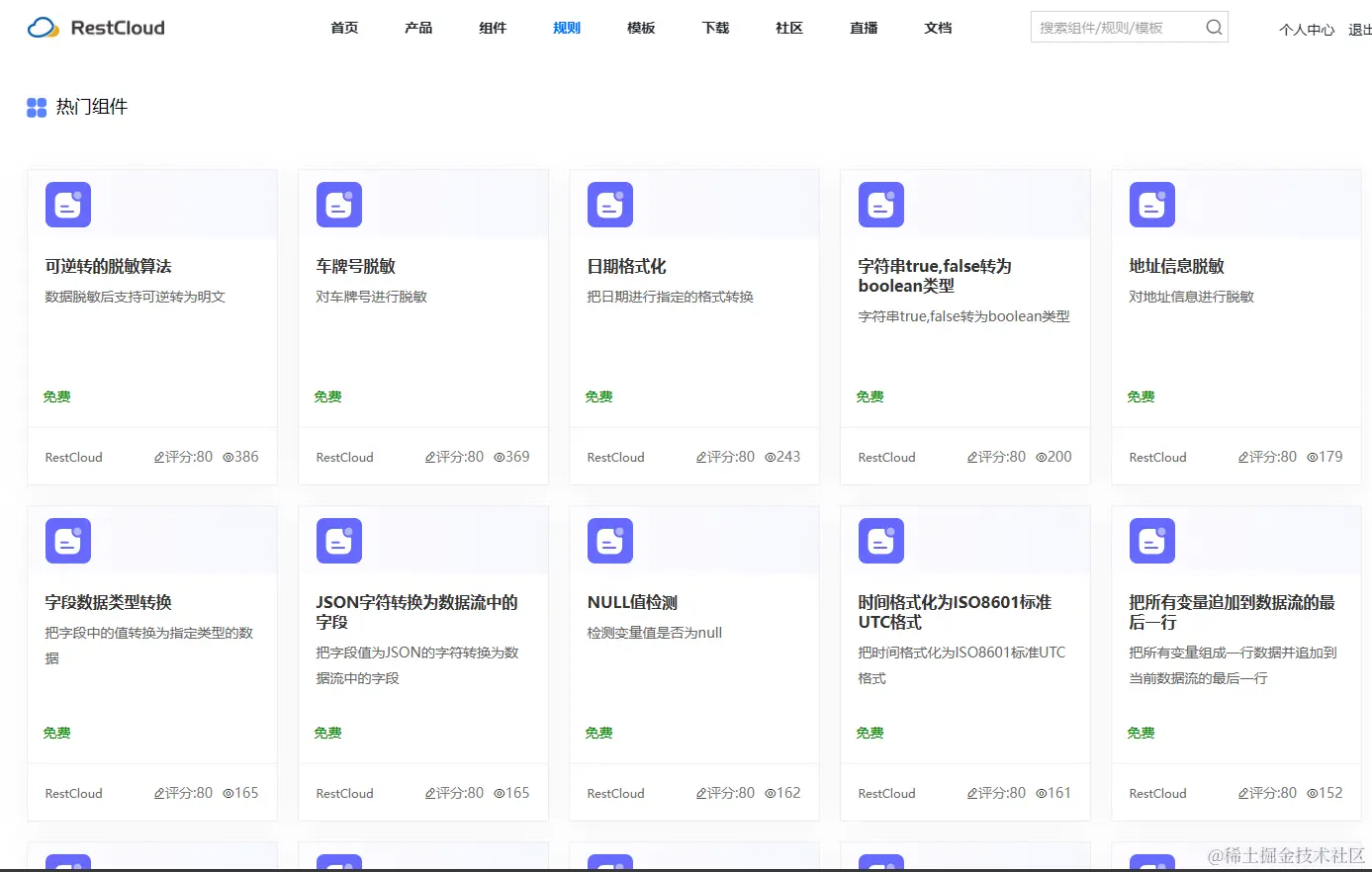Viewport: 1372px width, 872px height.
Task: Click the view-count eye icon beside 243
Action: pos(770,457)
